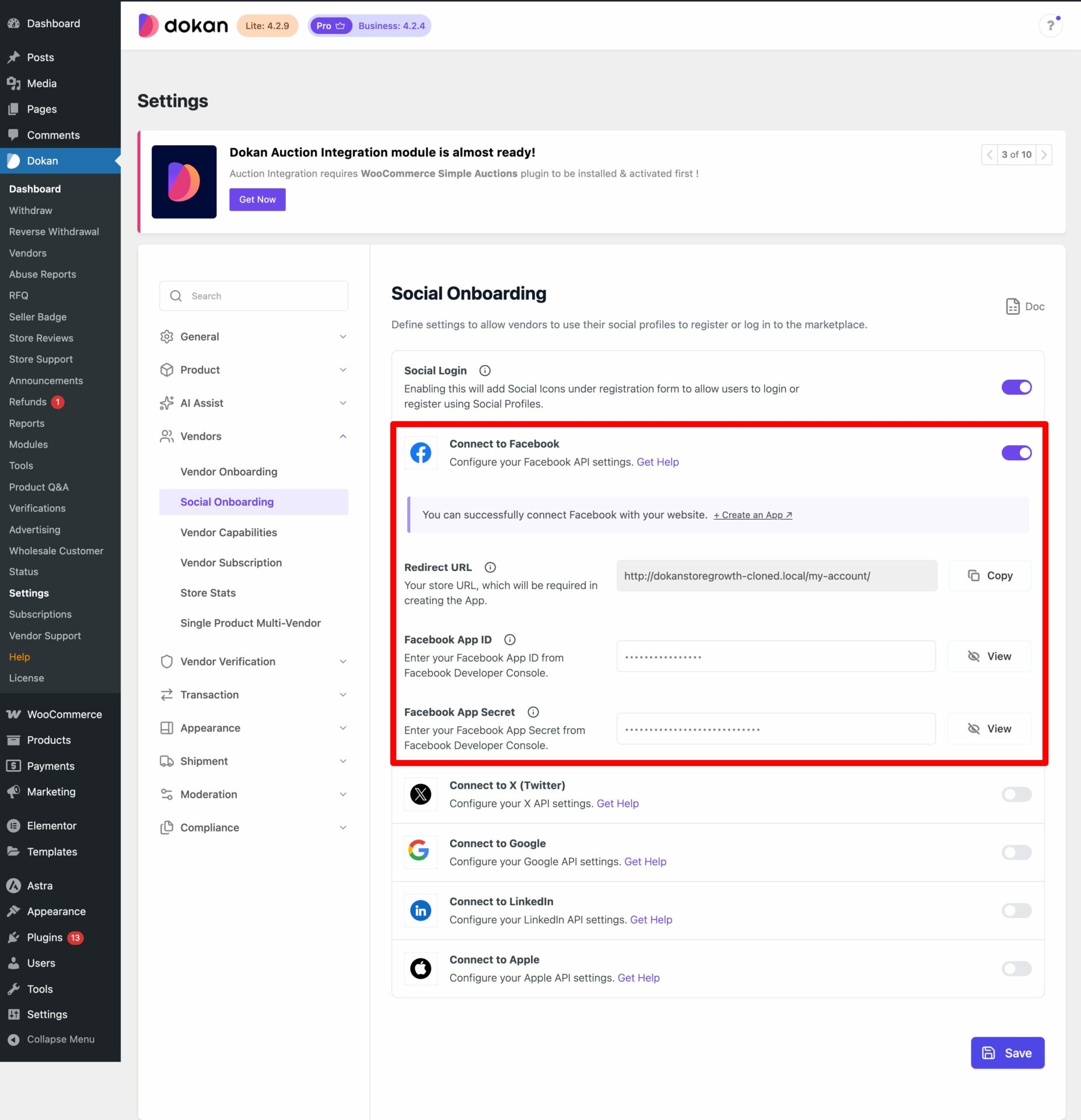Save the settings

(x=1007, y=1053)
